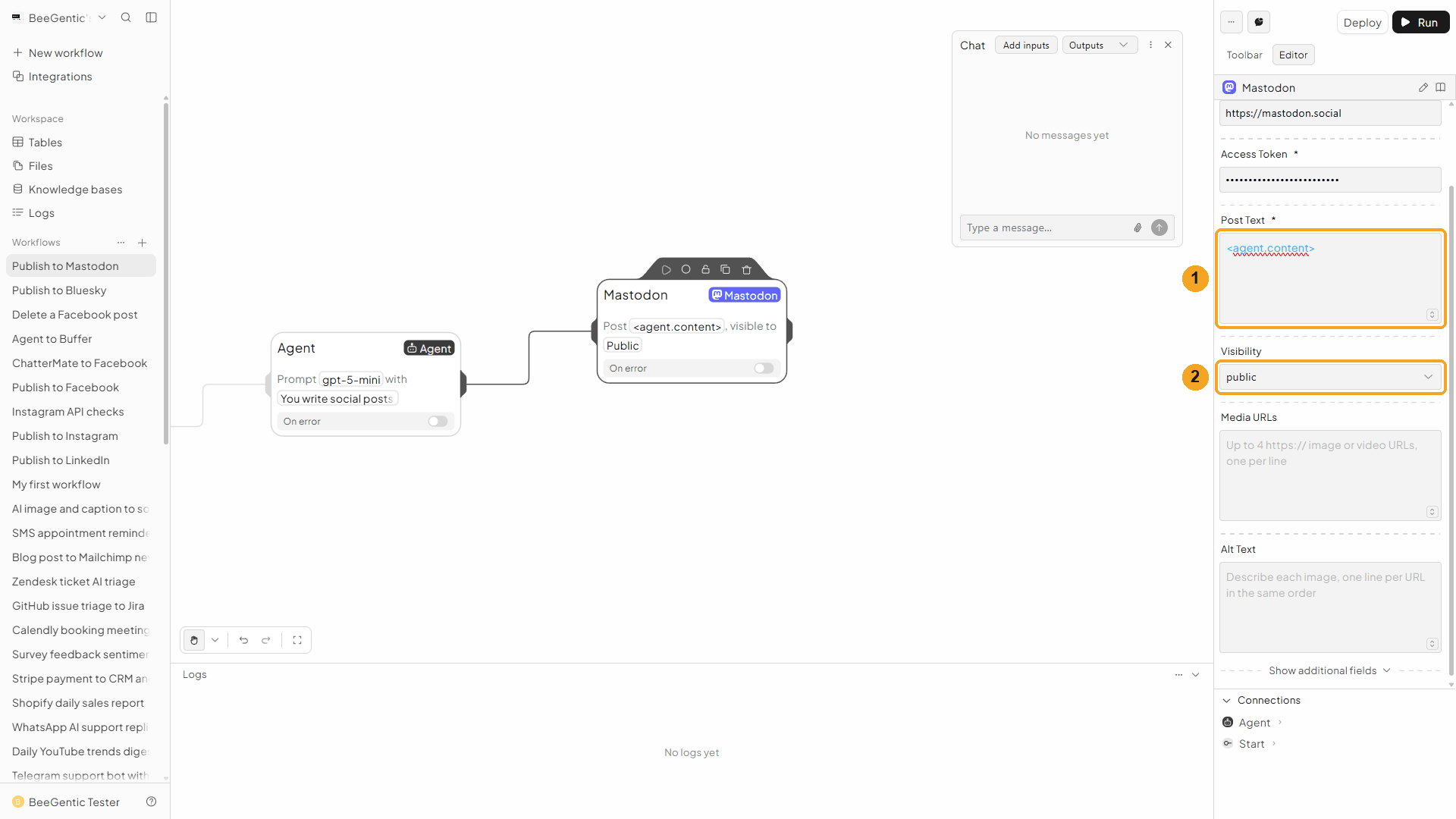Run the Mastodon node with the play icon
The height and width of the screenshot is (819, 1456).
click(x=666, y=270)
